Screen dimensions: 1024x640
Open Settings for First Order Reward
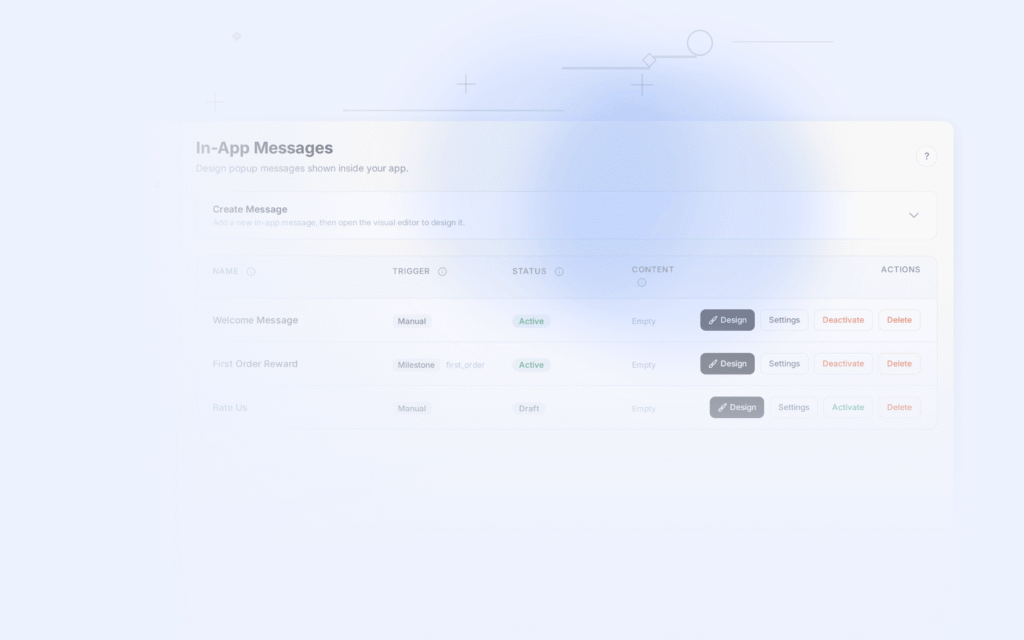tap(784, 364)
